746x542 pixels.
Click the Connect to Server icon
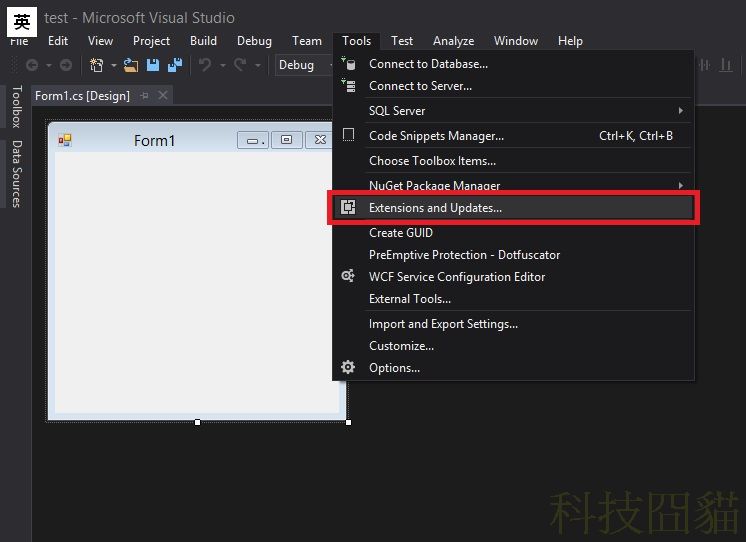pos(348,86)
